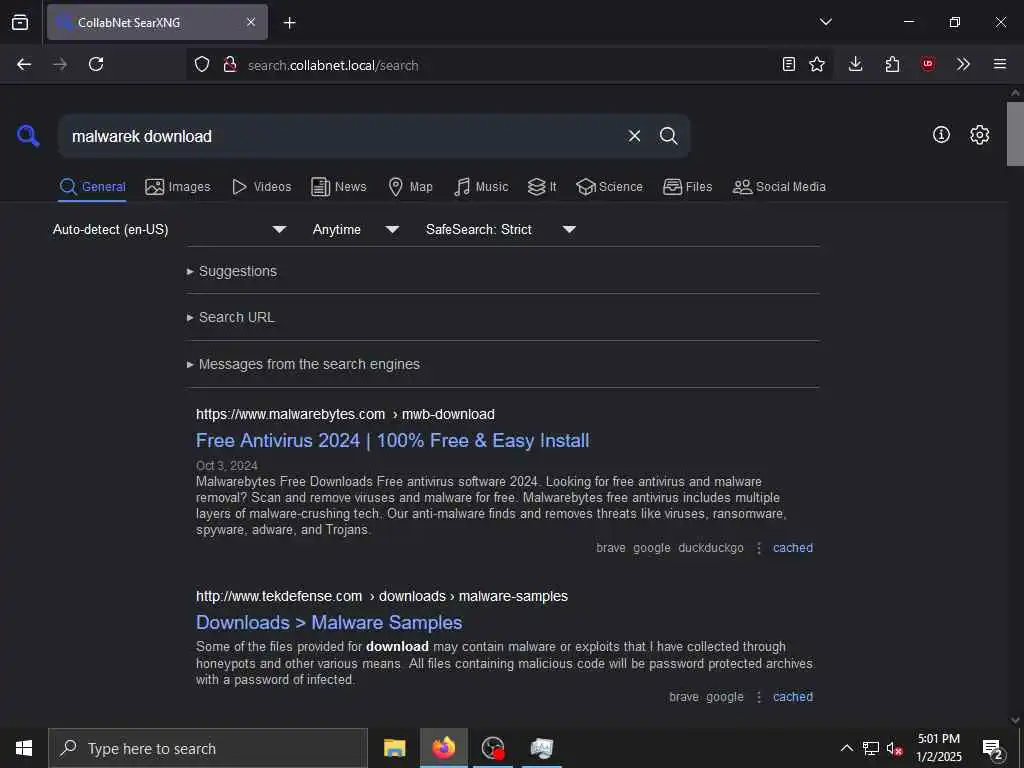The height and width of the screenshot is (768, 1024).
Task: Open a new tab with the plus button
Action: tap(289, 23)
